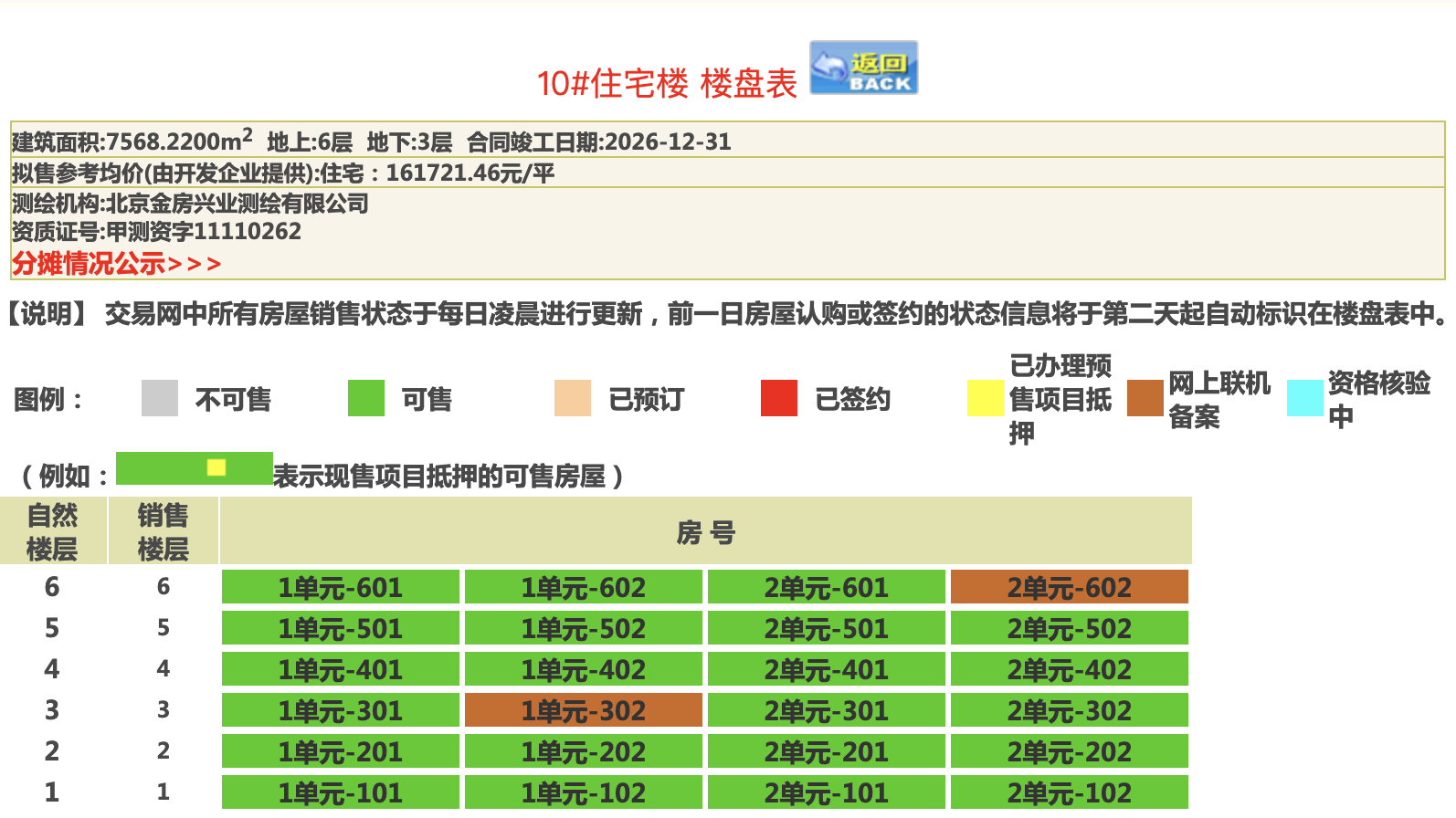Click the gray 不可售 legend swatch
Viewport: 1456px width, 818px height.
(x=160, y=398)
